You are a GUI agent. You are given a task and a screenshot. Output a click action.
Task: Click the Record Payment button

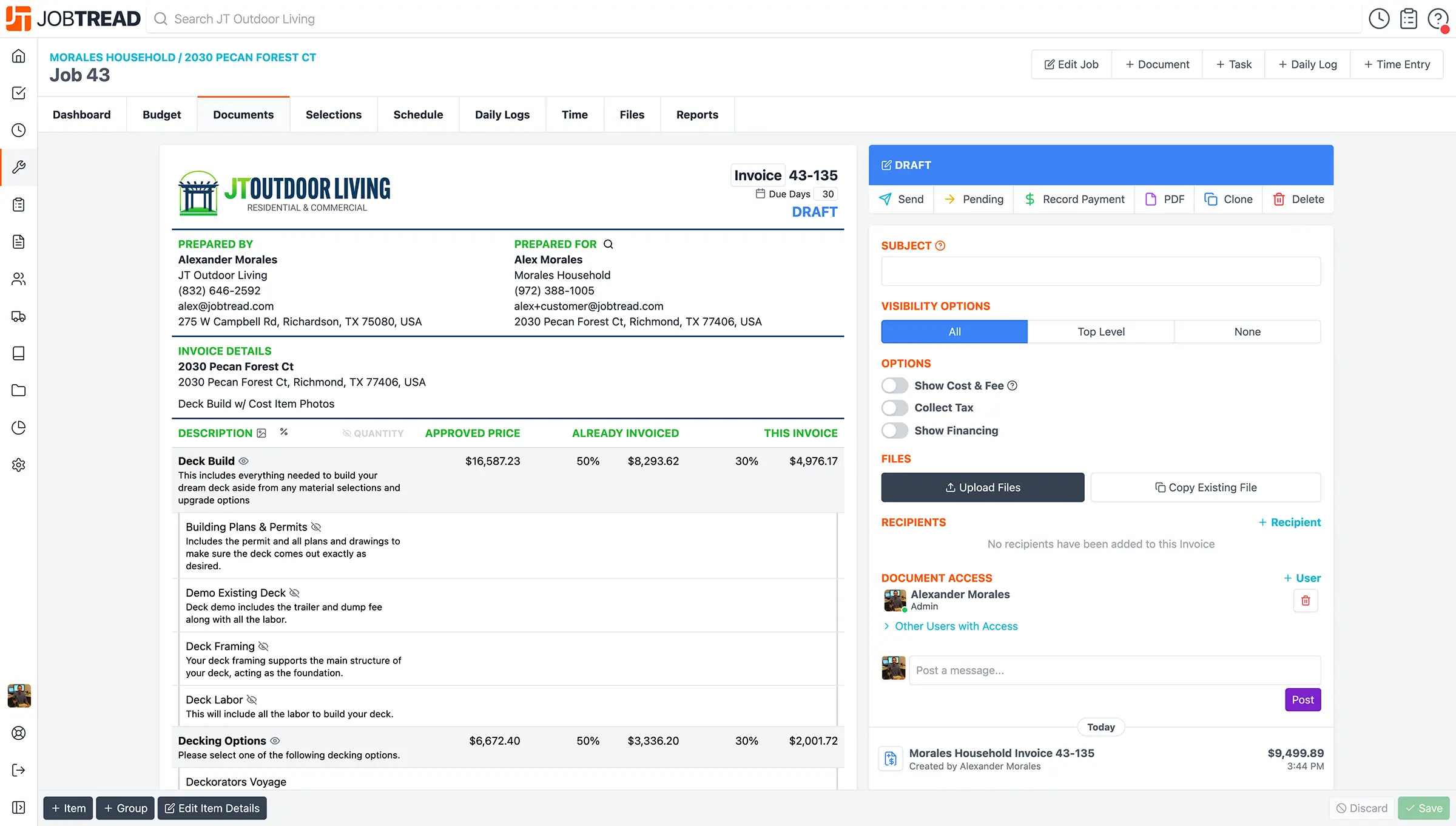click(1074, 199)
